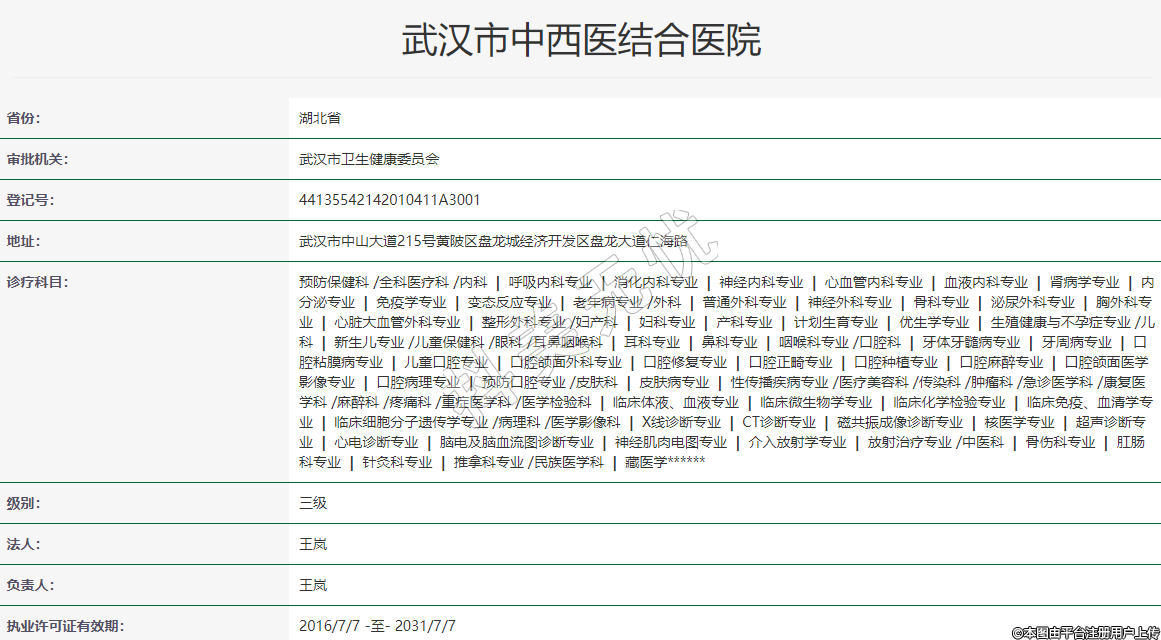Click the 本图由平台注册用户上传 watermark notice
The width and height of the screenshot is (1161, 640).
(x=1085, y=632)
